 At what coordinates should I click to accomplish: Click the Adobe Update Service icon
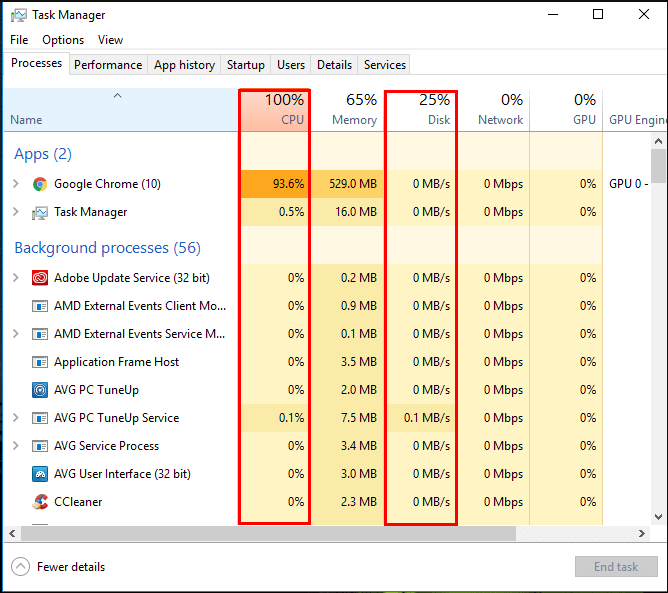(40, 278)
